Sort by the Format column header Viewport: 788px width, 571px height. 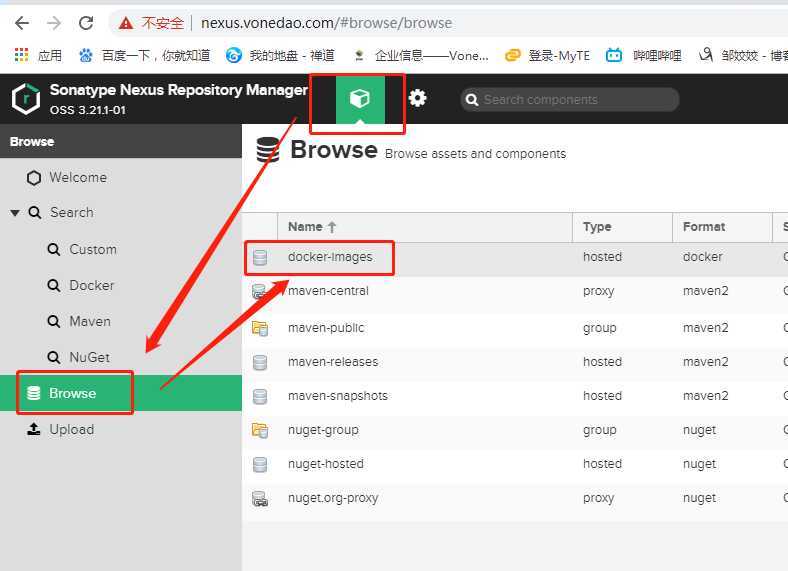pos(722,227)
